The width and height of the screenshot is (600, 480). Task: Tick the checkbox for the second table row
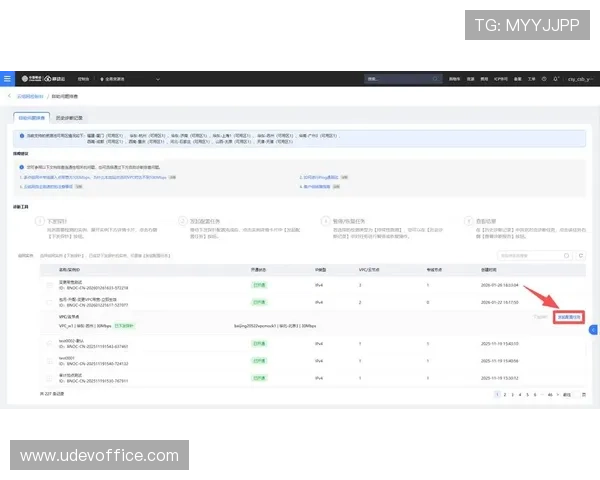[x=46, y=301]
